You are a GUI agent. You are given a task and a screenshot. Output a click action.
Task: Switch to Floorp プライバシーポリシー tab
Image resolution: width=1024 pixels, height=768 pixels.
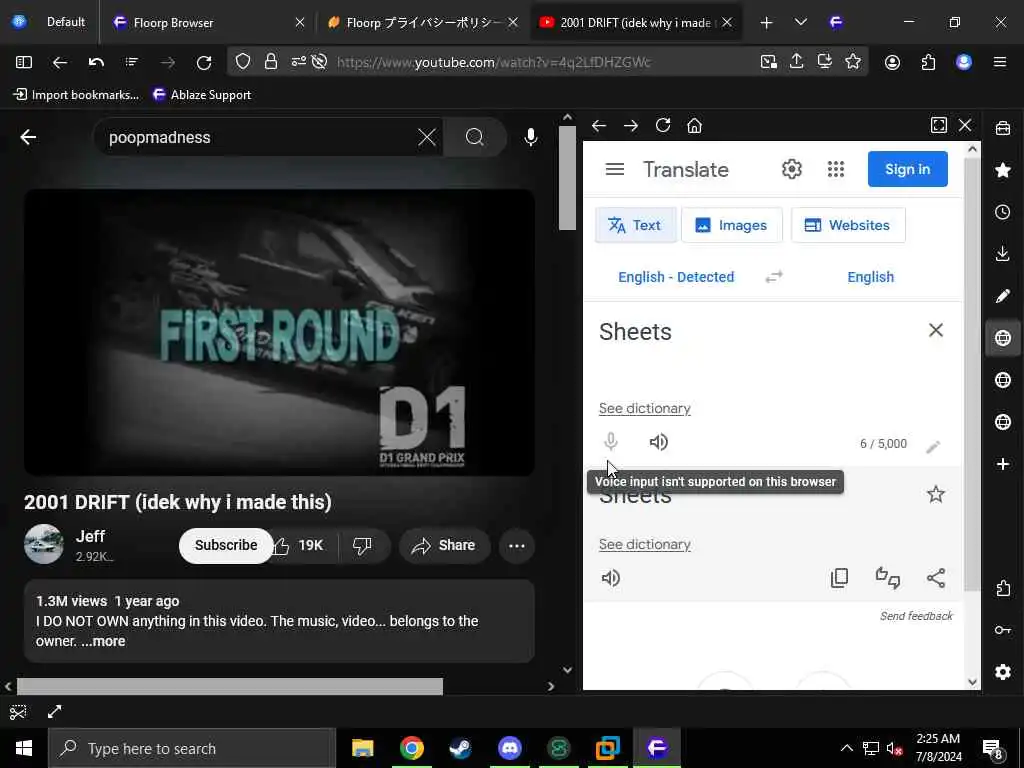tap(423, 23)
